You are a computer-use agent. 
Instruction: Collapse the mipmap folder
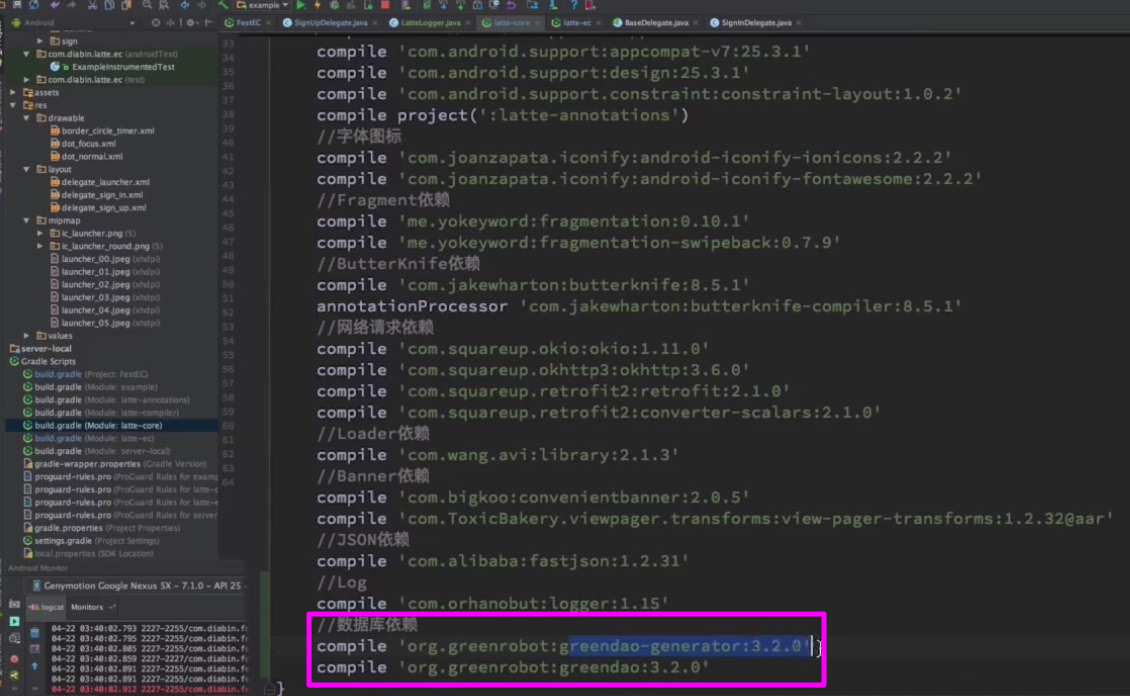click(27, 220)
